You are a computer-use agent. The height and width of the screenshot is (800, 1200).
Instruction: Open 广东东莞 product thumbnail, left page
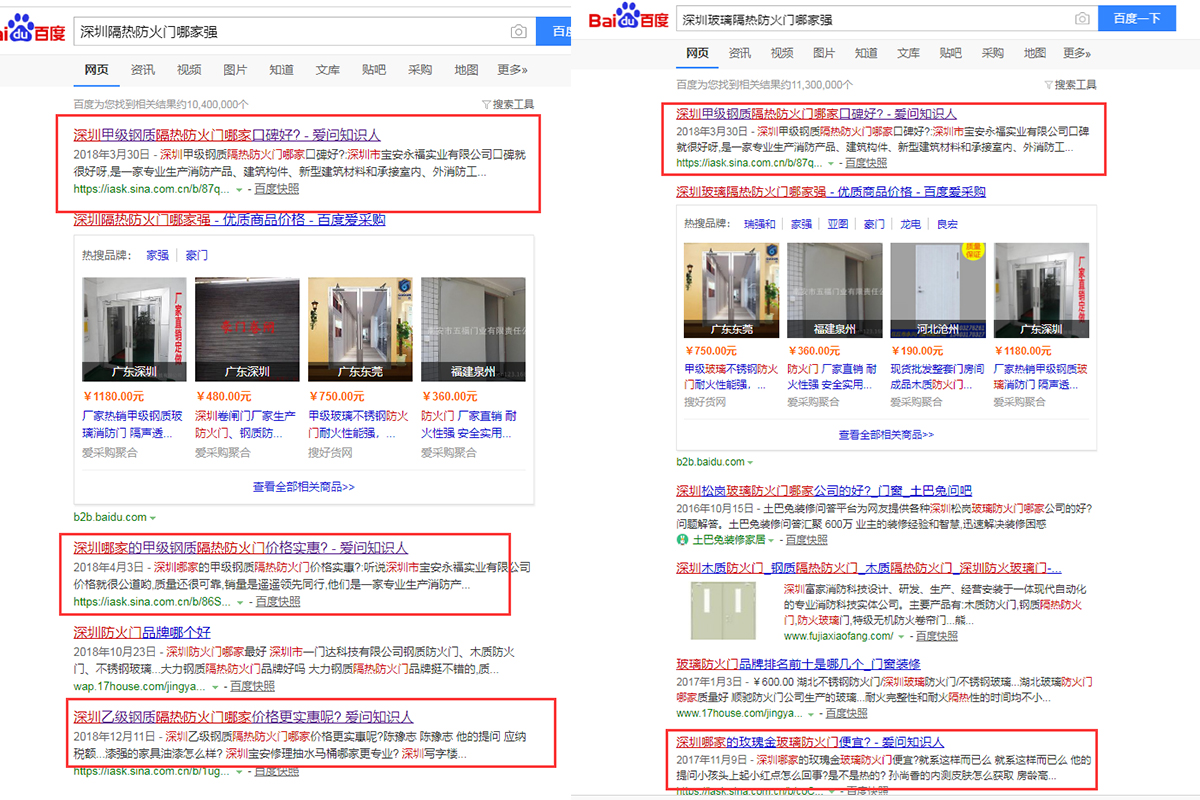coord(358,331)
